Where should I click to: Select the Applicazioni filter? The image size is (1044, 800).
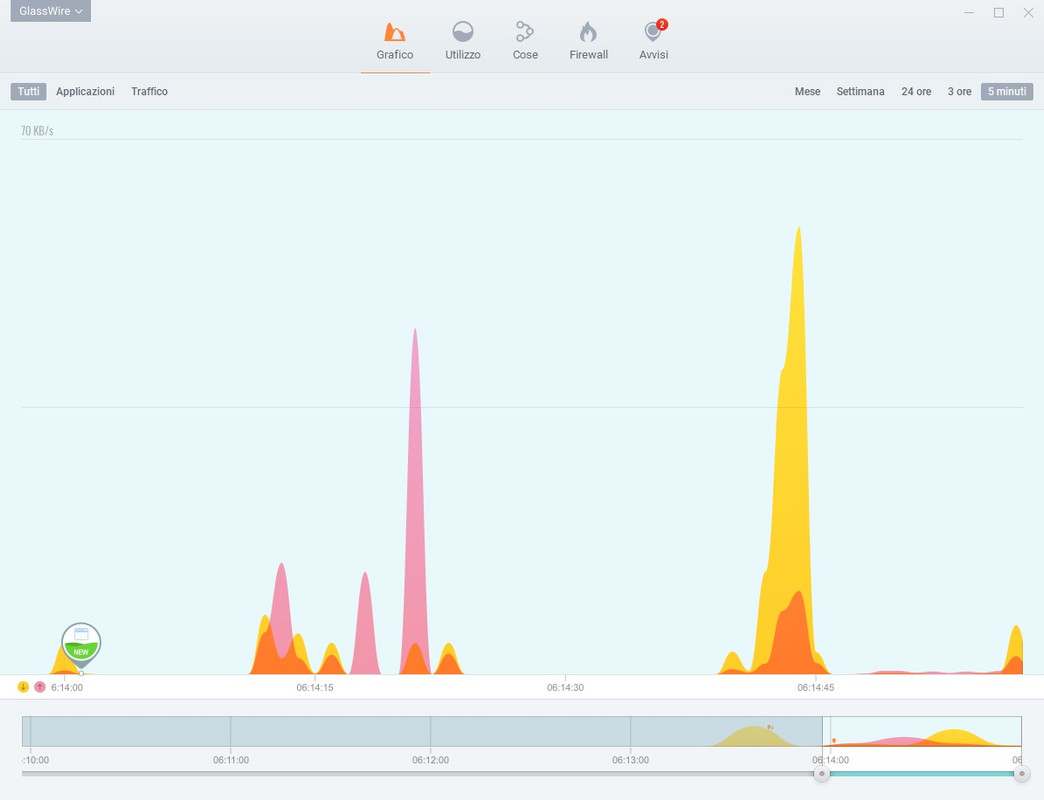(x=85, y=91)
